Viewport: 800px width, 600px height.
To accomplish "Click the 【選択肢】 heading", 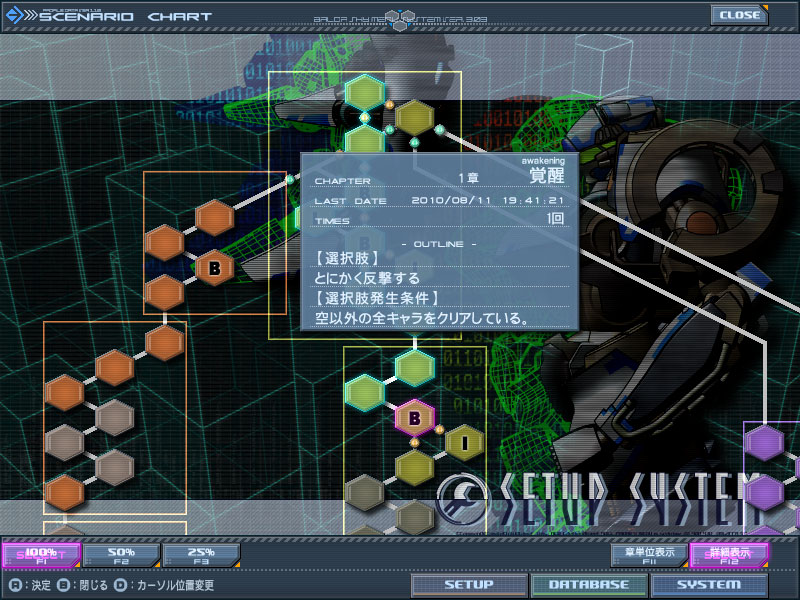I will coord(347,258).
